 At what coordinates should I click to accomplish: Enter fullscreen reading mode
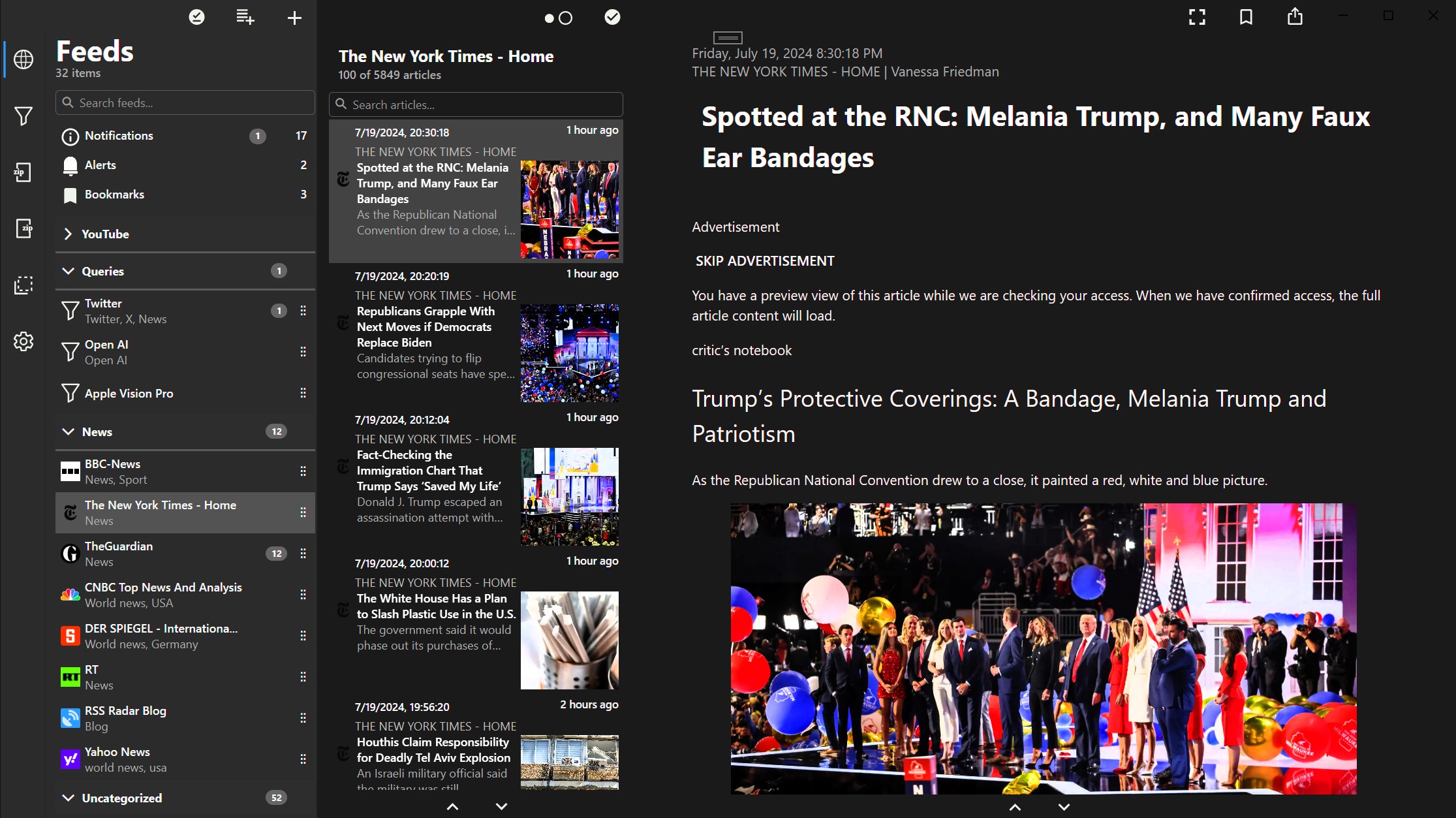tap(1197, 17)
